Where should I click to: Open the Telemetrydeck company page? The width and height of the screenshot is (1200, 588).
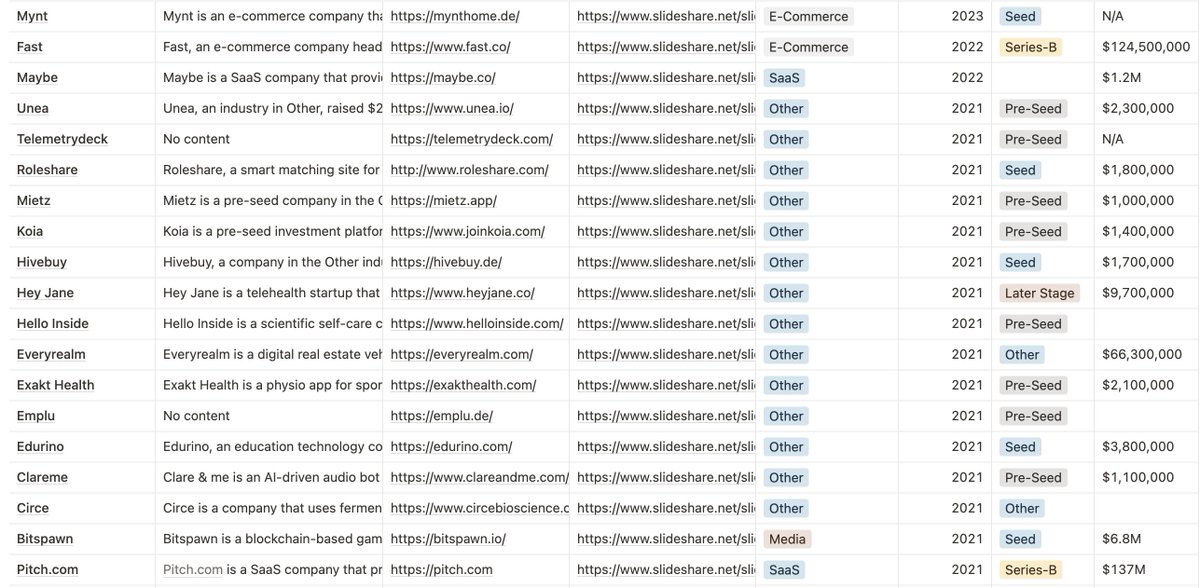coord(62,139)
